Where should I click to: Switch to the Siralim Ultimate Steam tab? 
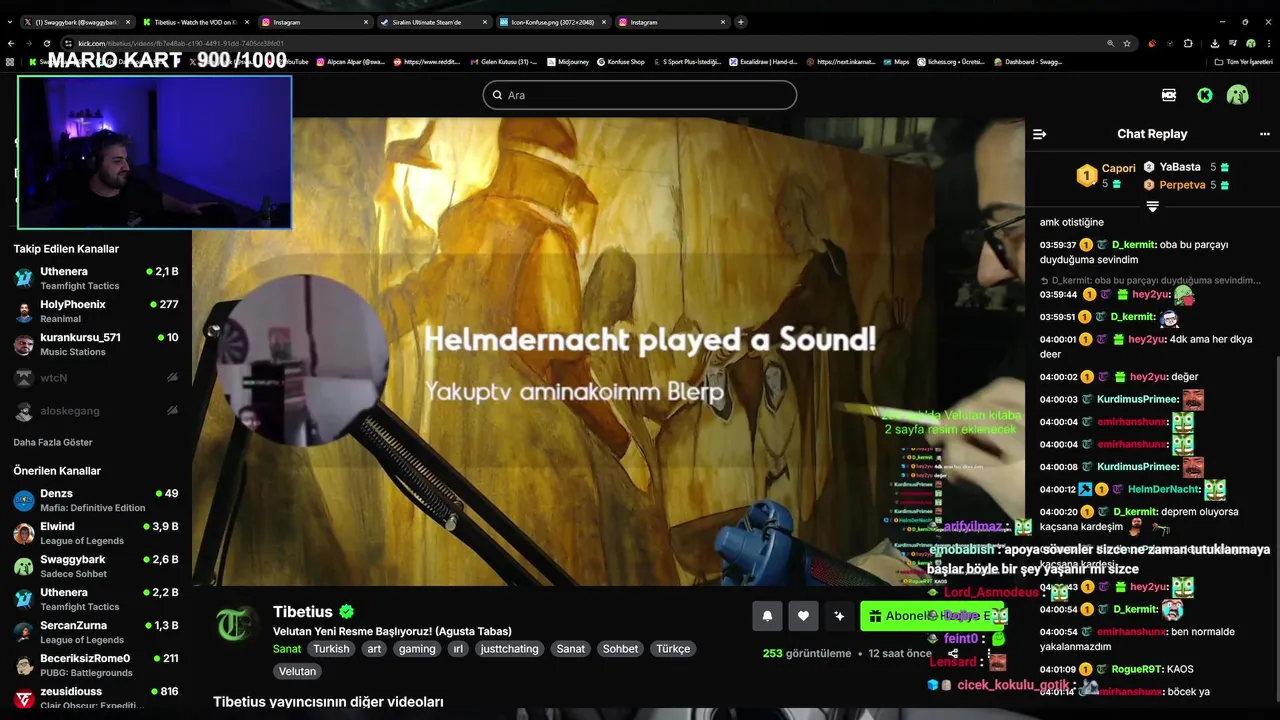click(434, 22)
